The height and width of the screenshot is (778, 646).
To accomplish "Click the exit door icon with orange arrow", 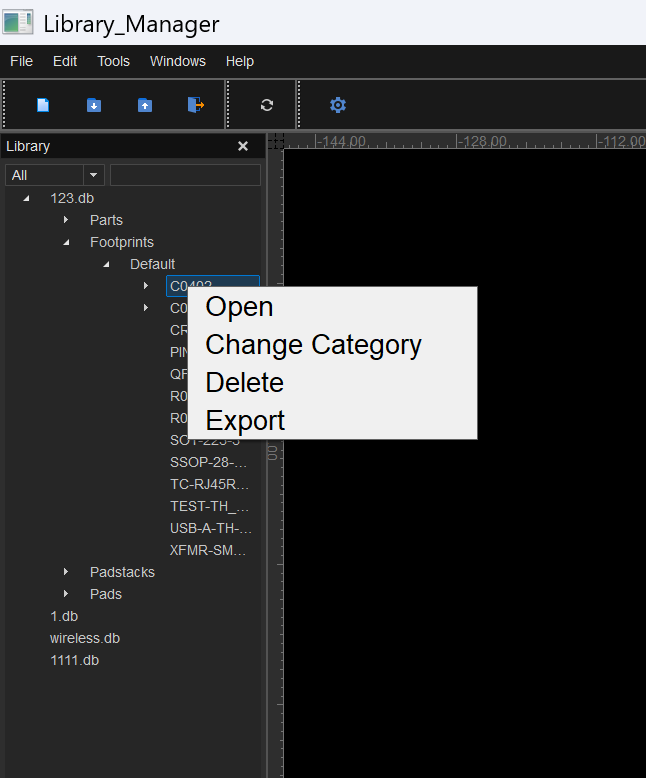I will tap(196, 105).
